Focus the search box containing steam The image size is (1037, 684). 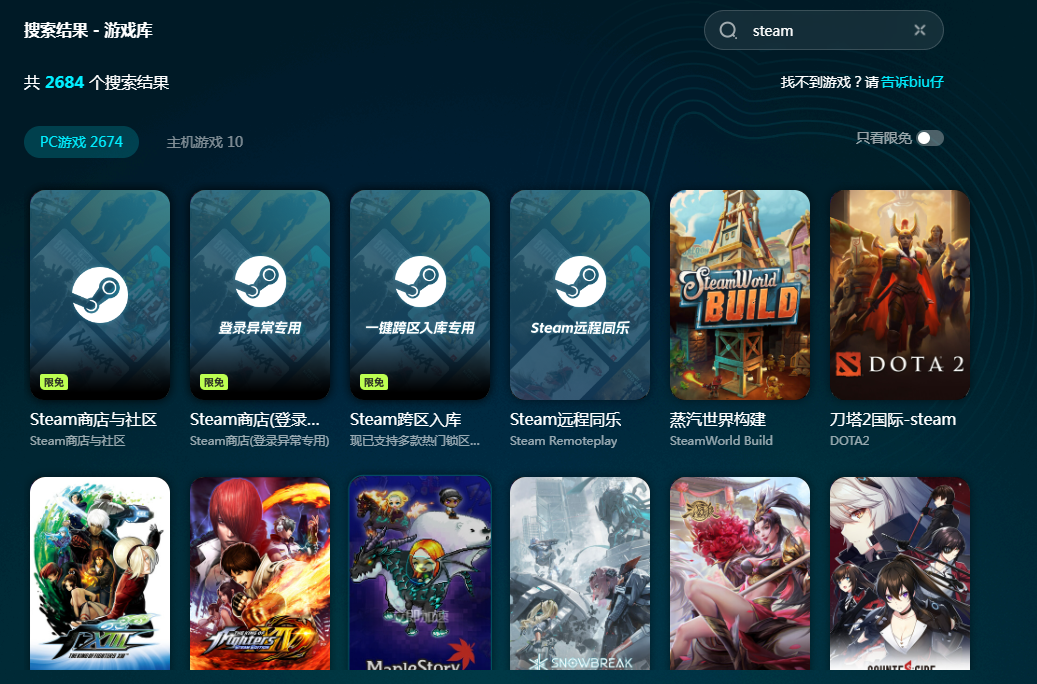coord(823,30)
